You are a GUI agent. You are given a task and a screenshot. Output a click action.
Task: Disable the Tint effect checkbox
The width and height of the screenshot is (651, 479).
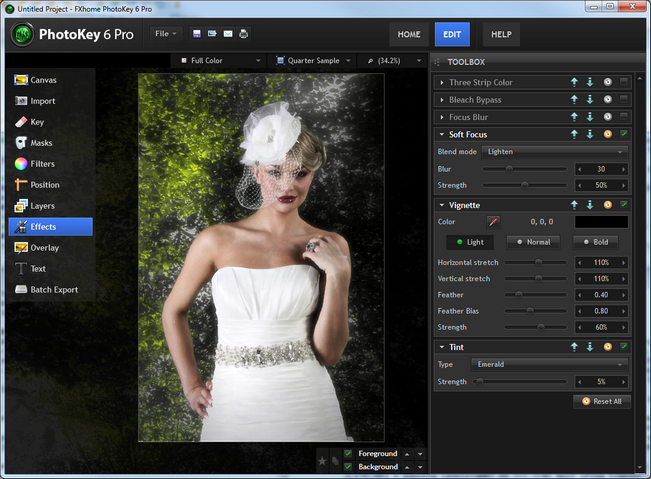click(x=624, y=346)
